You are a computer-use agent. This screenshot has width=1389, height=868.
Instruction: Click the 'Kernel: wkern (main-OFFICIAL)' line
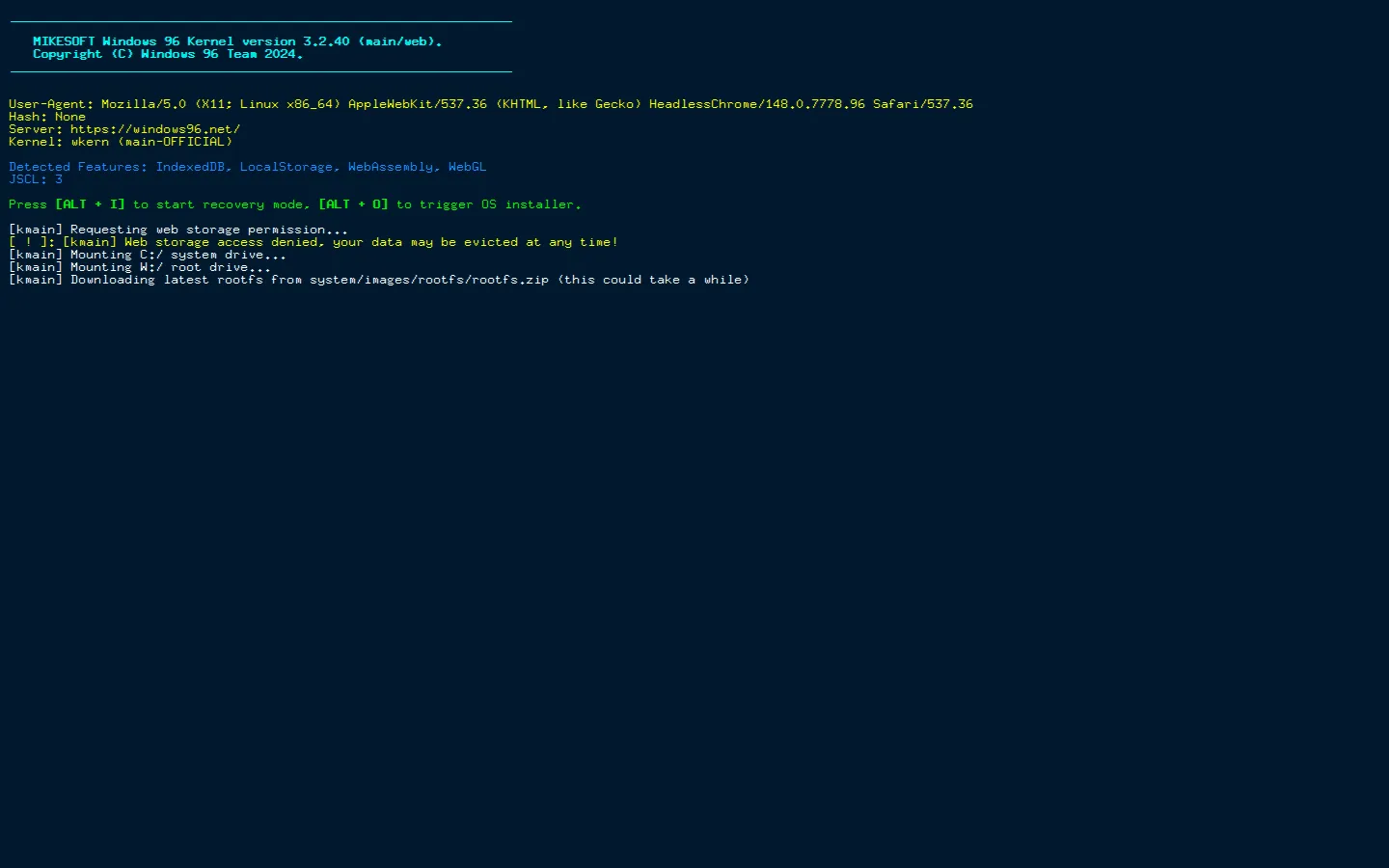pyautogui.click(x=121, y=142)
